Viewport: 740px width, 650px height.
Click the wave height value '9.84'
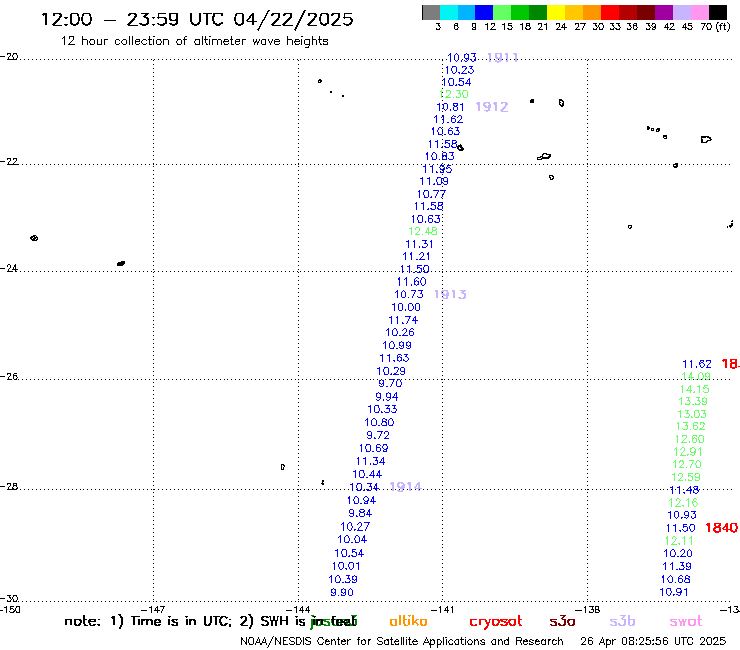[x=360, y=513]
